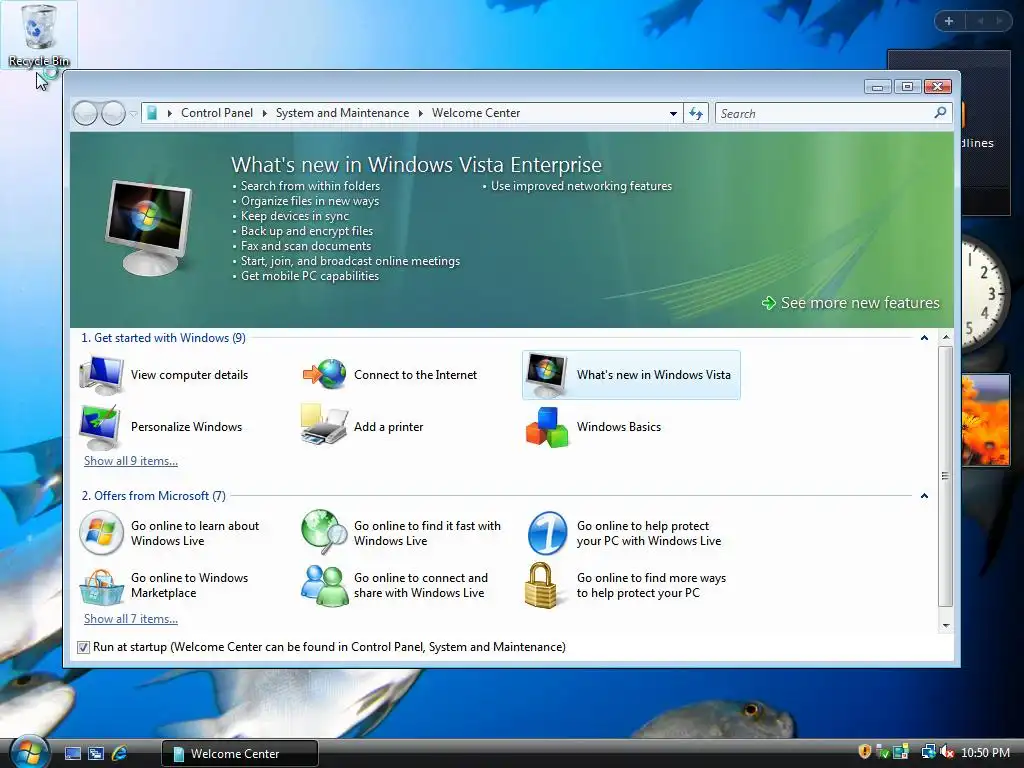The height and width of the screenshot is (768, 1024).
Task: Click the Control Panel icon in address bar
Action: click(152, 113)
